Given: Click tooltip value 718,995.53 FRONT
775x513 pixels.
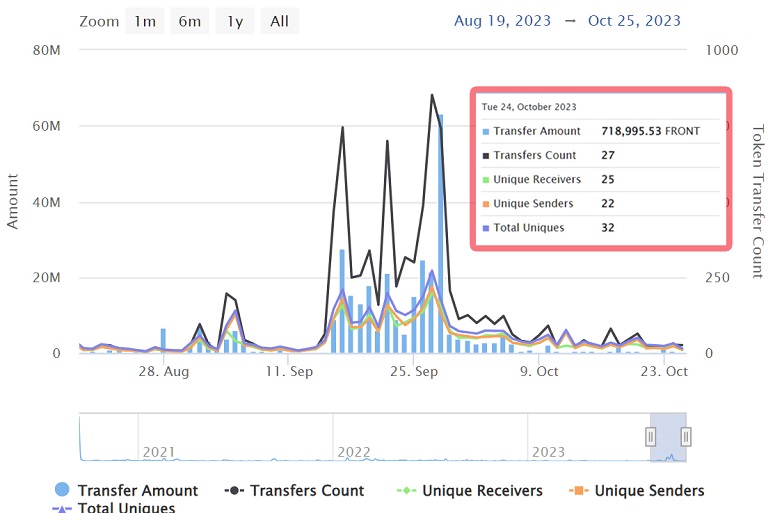Looking at the screenshot, I should [650, 131].
